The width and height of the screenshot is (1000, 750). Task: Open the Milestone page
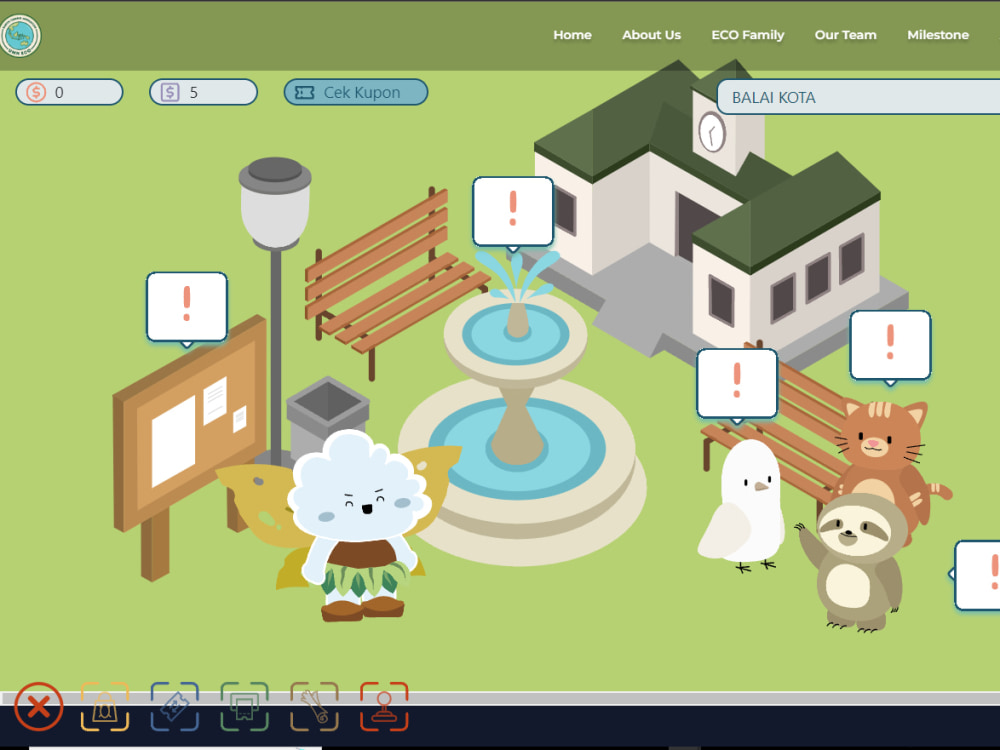(938, 35)
